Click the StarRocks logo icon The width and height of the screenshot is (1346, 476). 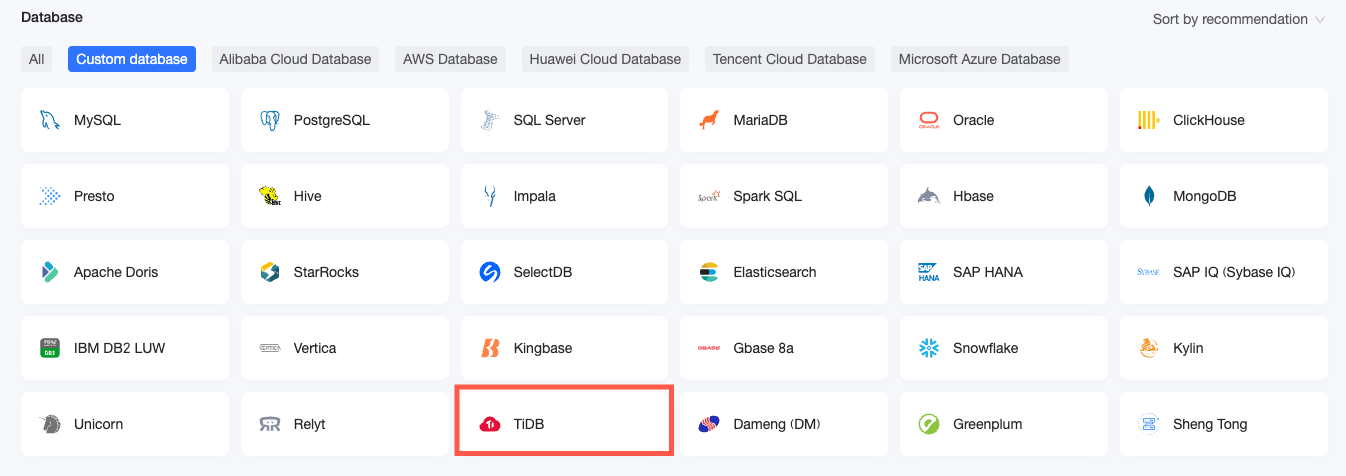(x=269, y=272)
